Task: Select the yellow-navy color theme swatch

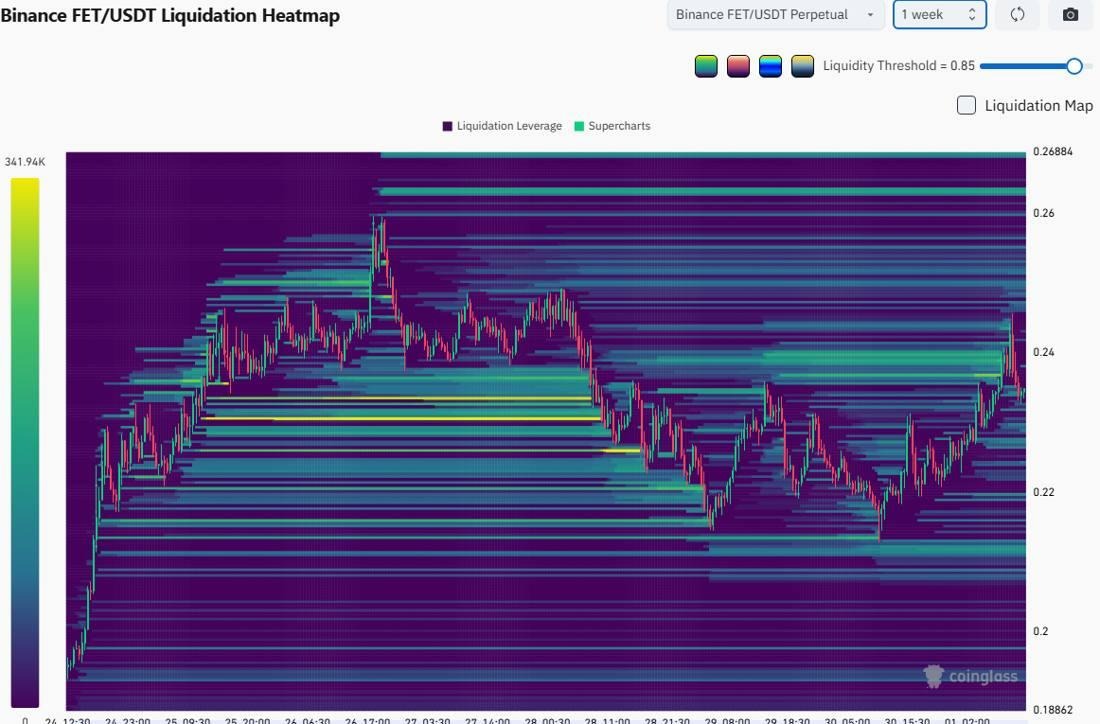Action: 803,66
